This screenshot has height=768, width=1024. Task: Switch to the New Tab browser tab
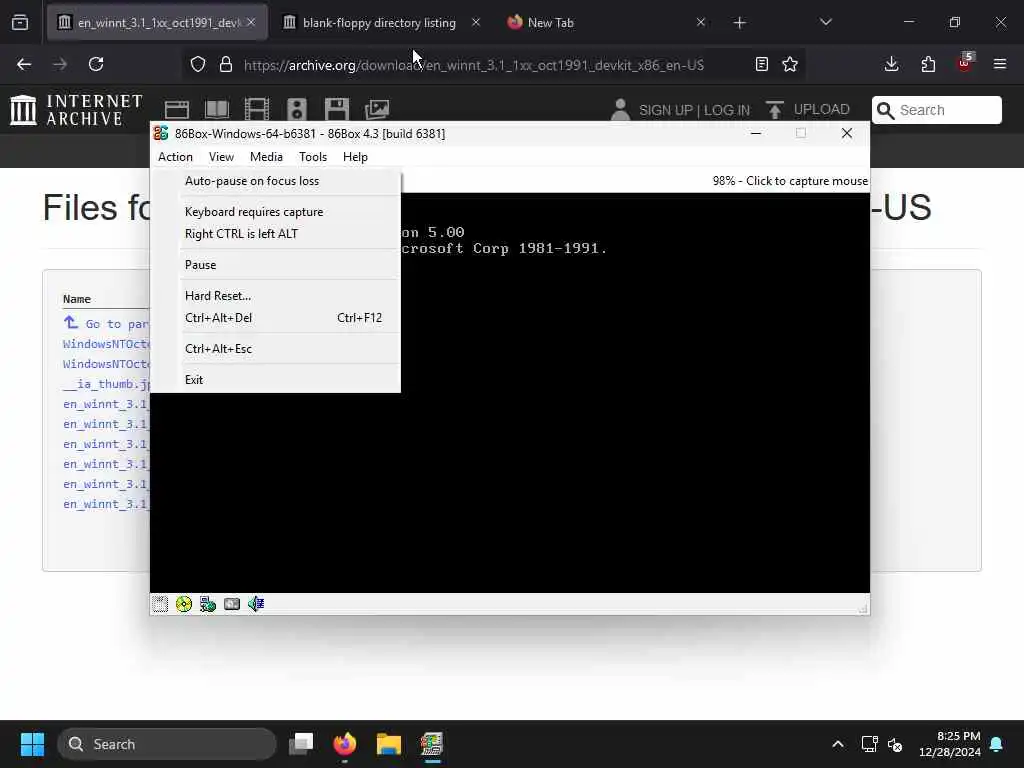click(x=551, y=23)
